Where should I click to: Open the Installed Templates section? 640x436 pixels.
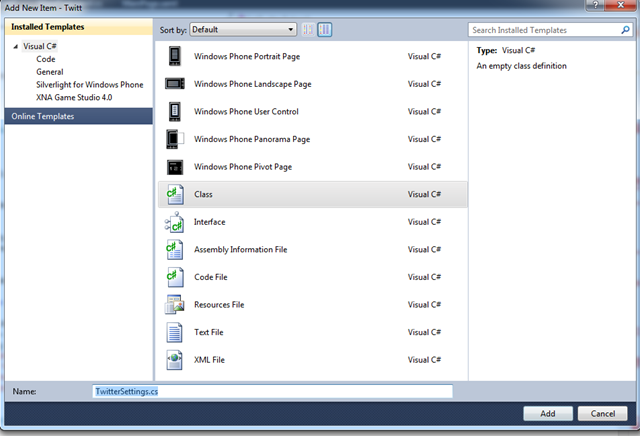click(x=79, y=27)
